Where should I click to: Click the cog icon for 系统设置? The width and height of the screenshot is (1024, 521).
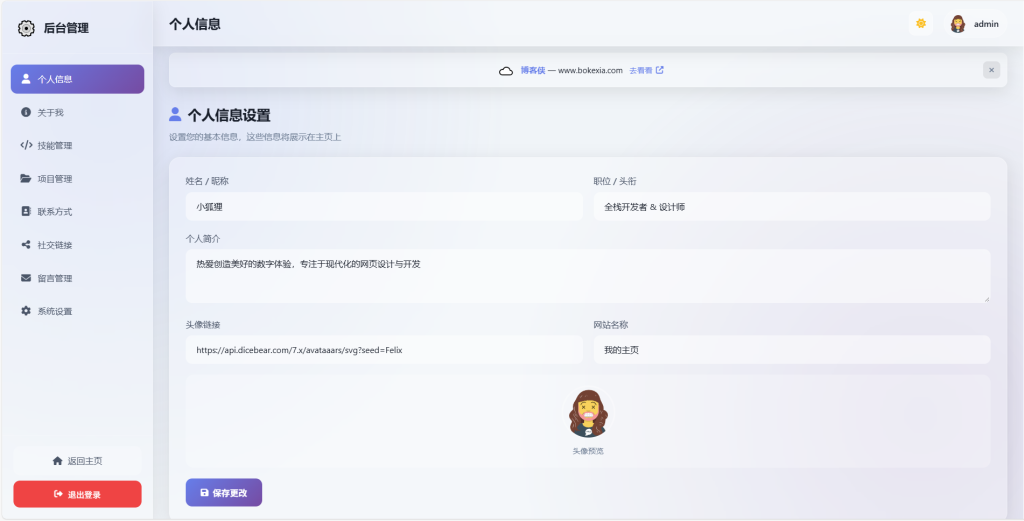(26, 311)
